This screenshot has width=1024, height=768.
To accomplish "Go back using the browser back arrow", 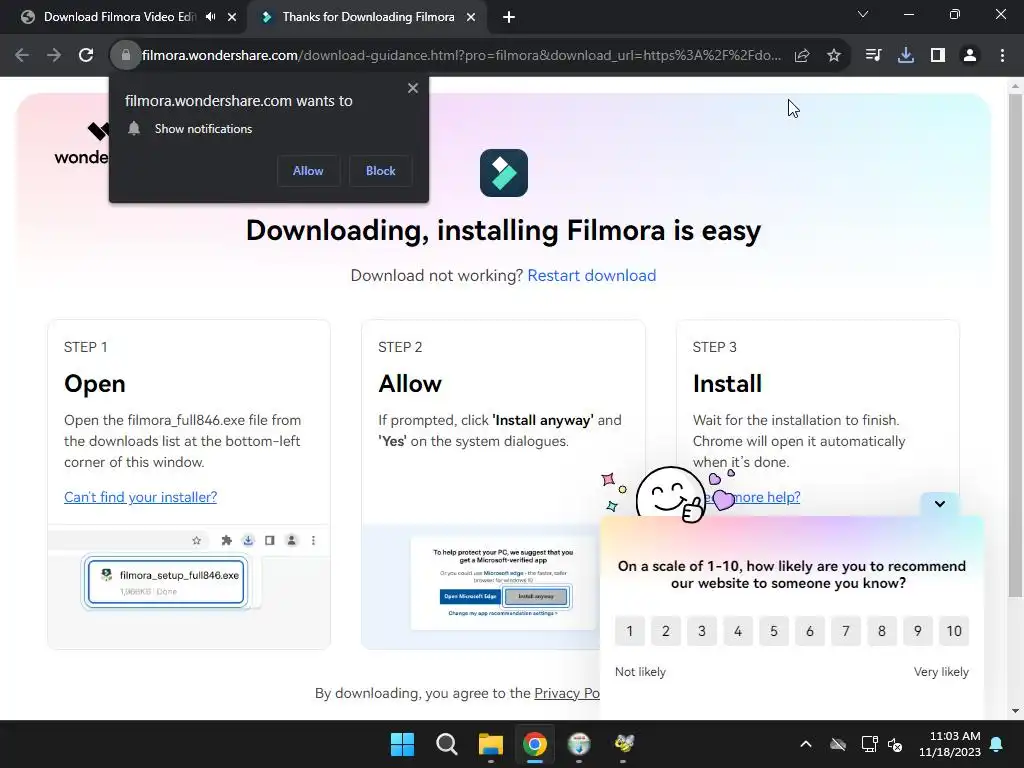I will (x=22, y=56).
